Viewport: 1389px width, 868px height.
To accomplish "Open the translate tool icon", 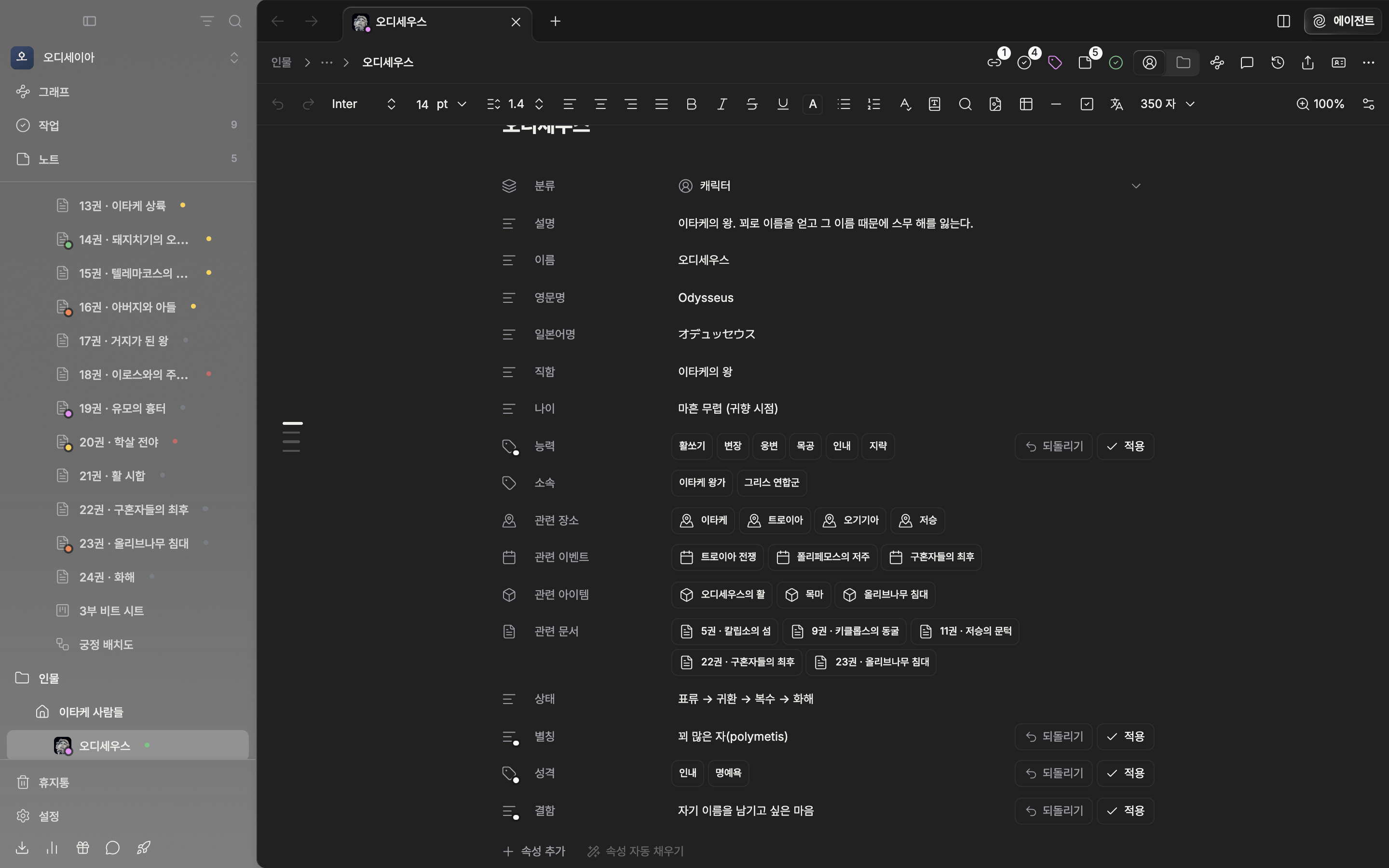I will (x=1117, y=104).
